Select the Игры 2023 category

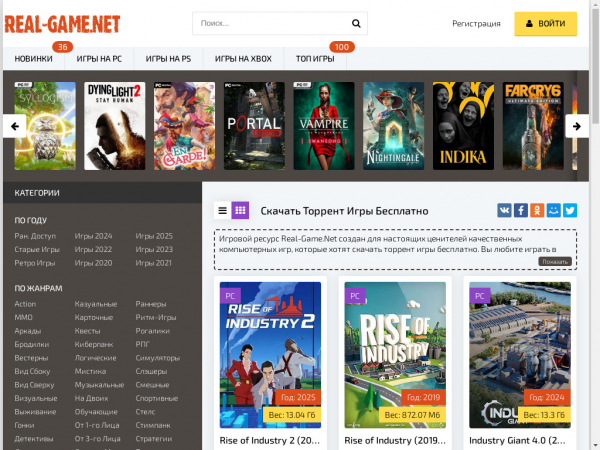click(x=154, y=249)
